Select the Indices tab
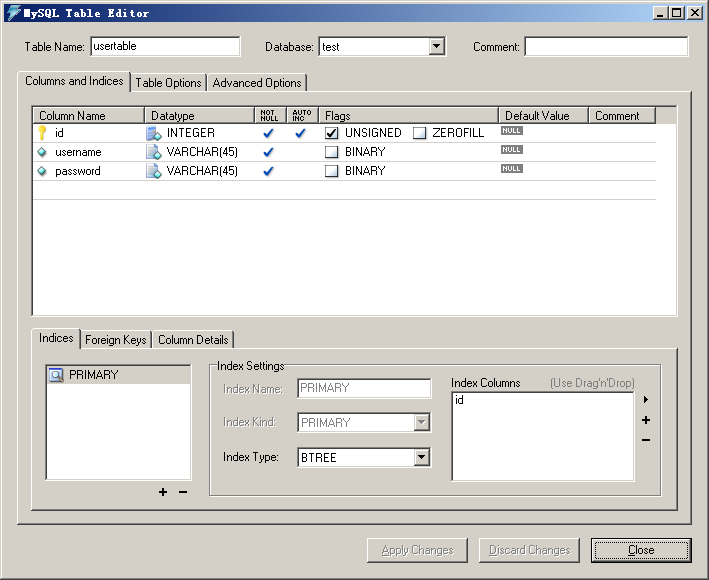The height and width of the screenshot is (580, 709). [x=56, y=338]
